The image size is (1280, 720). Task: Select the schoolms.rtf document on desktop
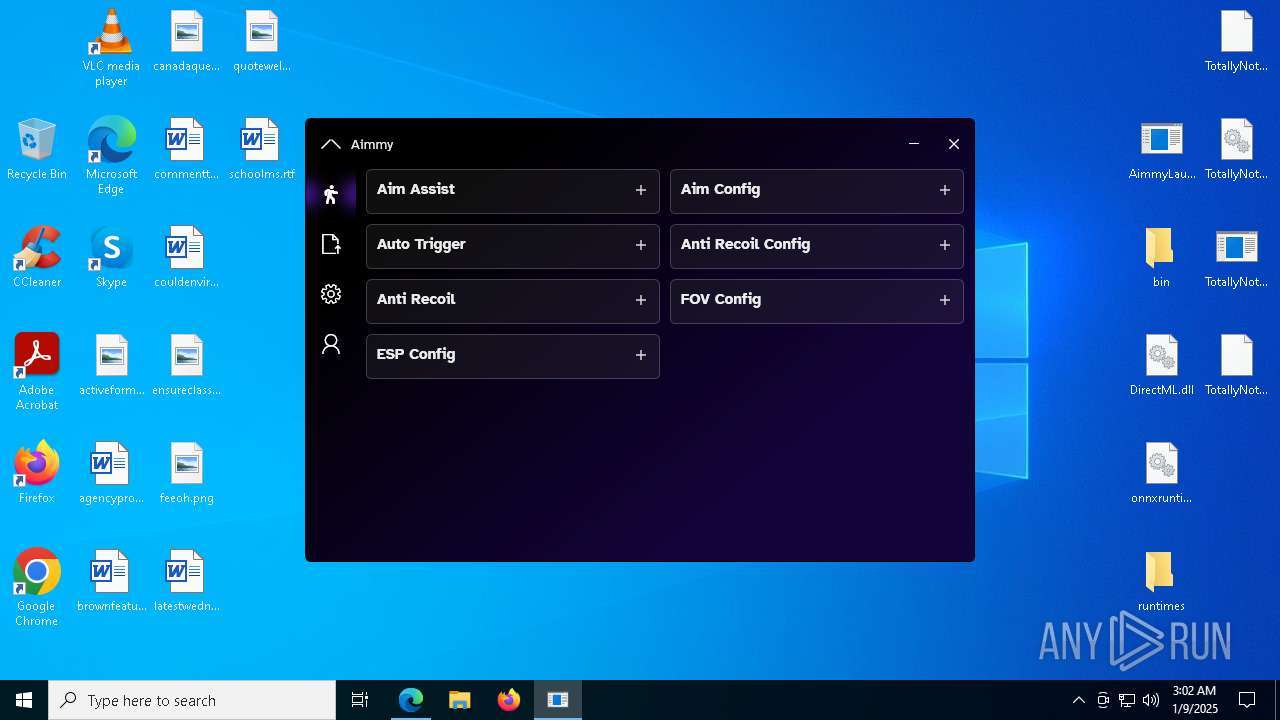261,148
